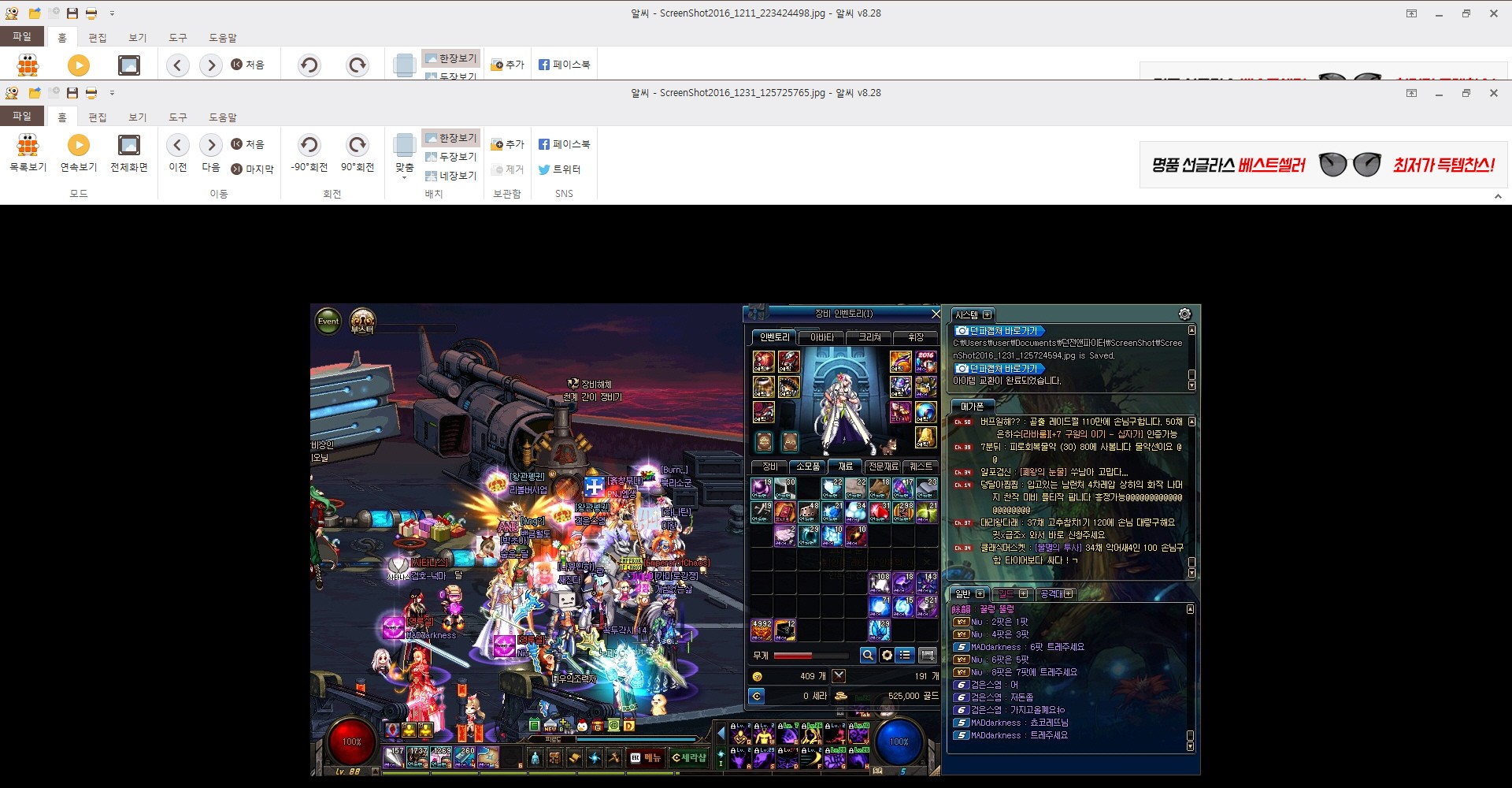Select 두장보기 two-page view
This screenshot has width=1512, height=788.
(451, 157)
